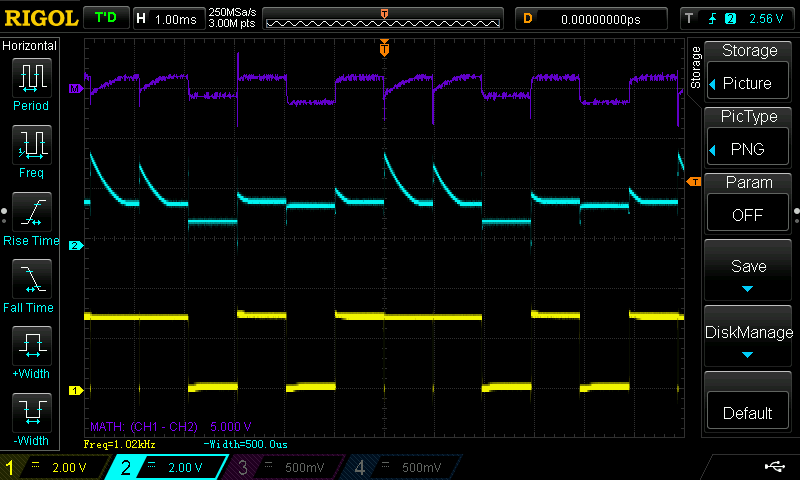
Task: Select the Period measurement icon
Action: pos(31,82)
